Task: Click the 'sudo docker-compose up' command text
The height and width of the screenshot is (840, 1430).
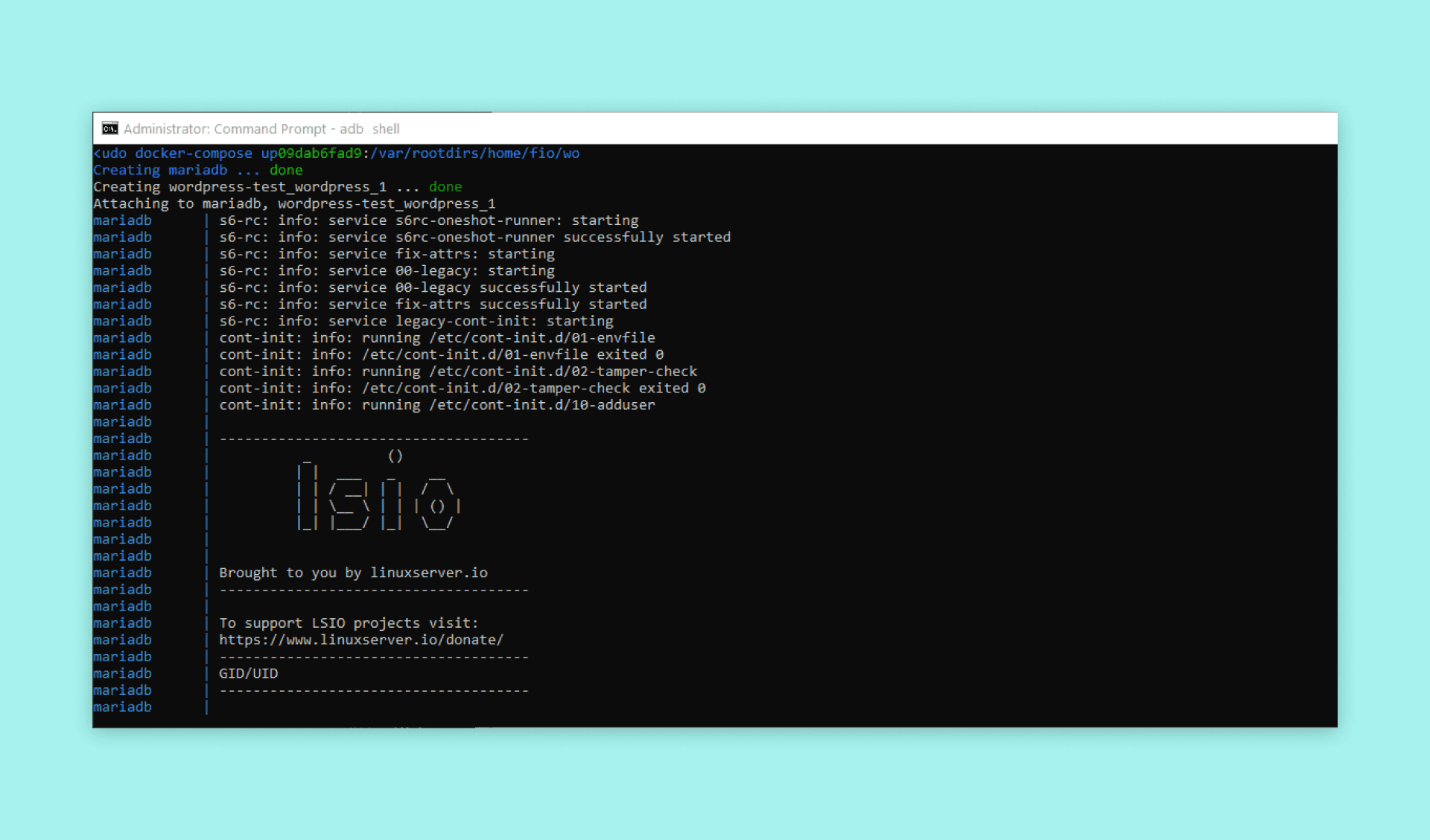Action: [x=185, y=153]
